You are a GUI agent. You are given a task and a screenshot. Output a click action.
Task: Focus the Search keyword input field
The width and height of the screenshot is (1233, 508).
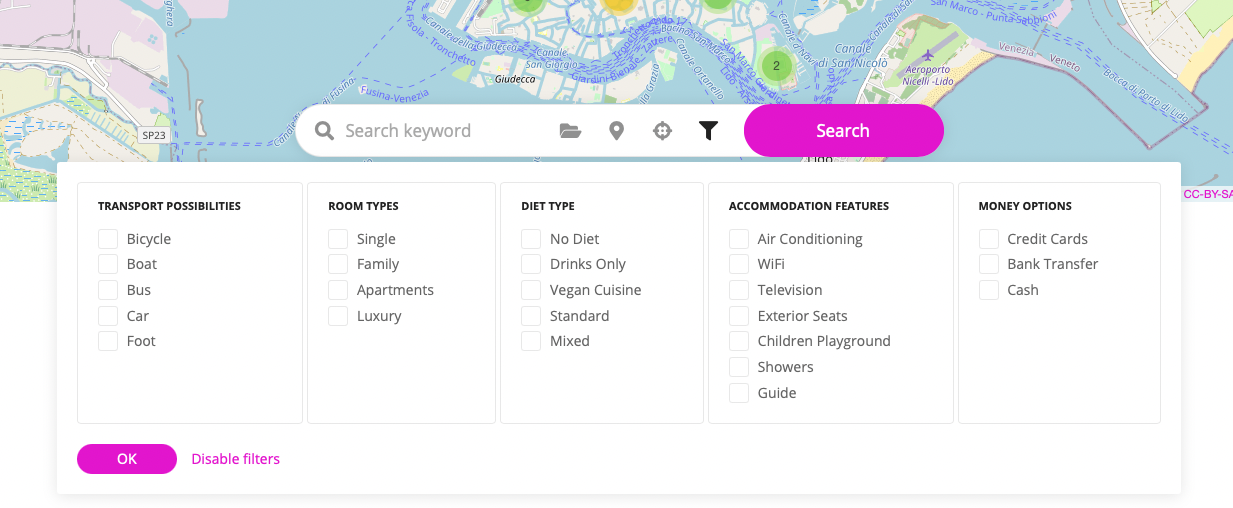440,131
